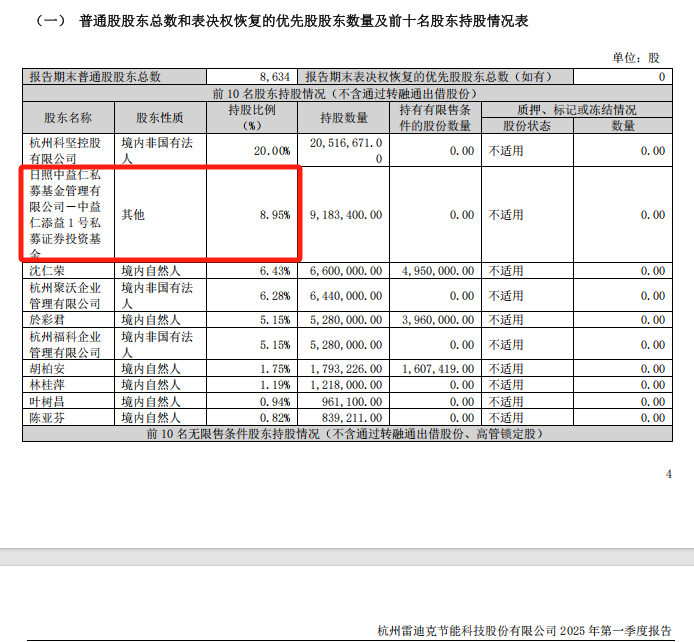Click the 持股比例(%) column header
Screen dimensions: 694x642
click(x=252, y=118)
